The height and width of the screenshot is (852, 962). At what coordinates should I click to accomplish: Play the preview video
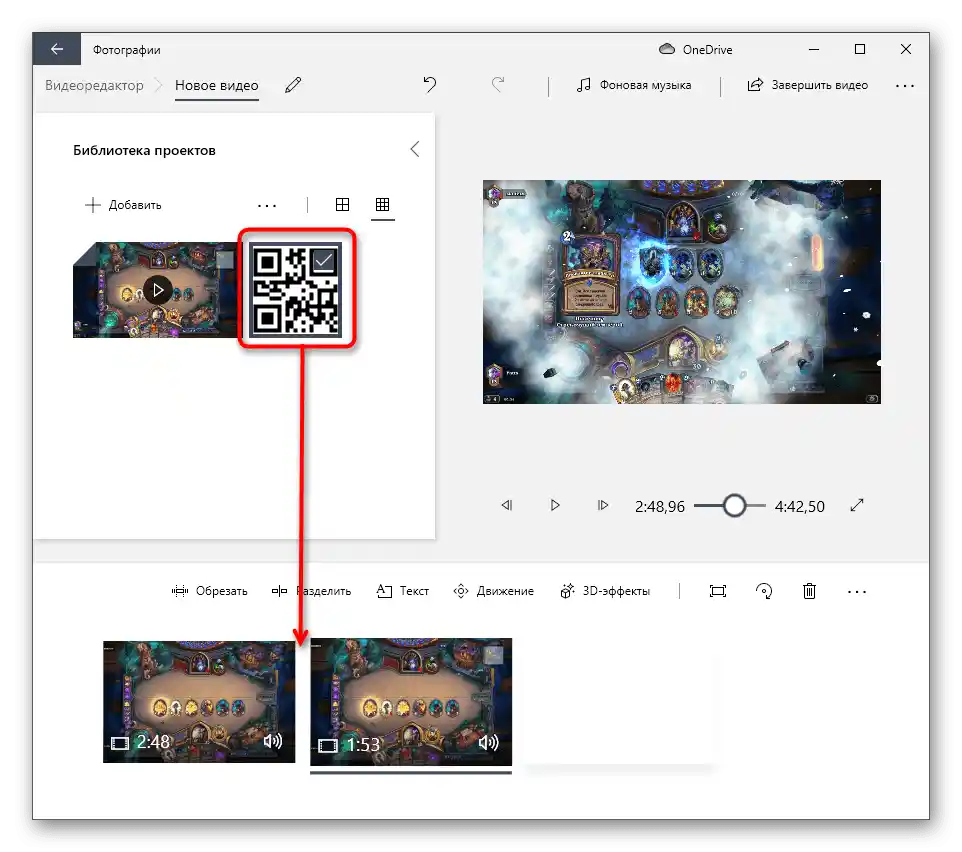pos(555,505)
